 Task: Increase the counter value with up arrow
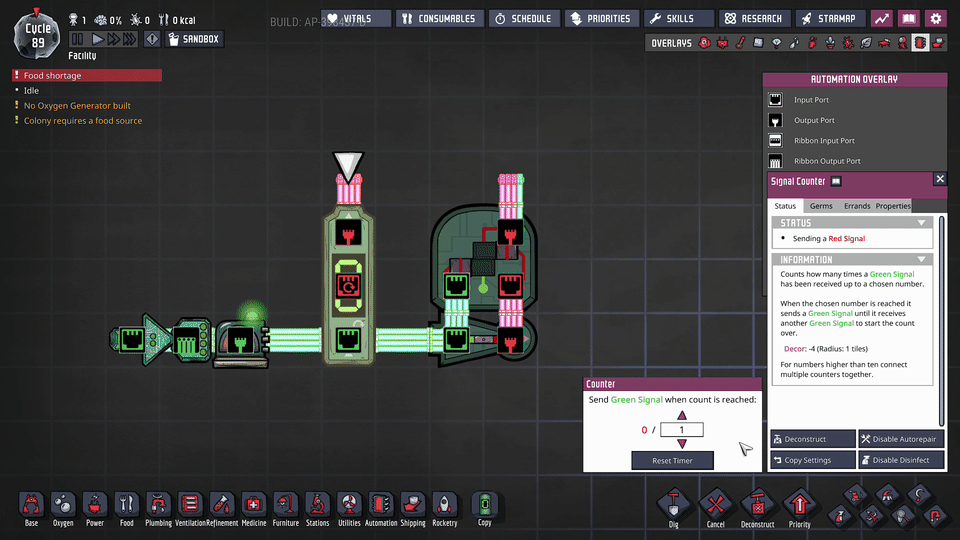click(682, 415)
